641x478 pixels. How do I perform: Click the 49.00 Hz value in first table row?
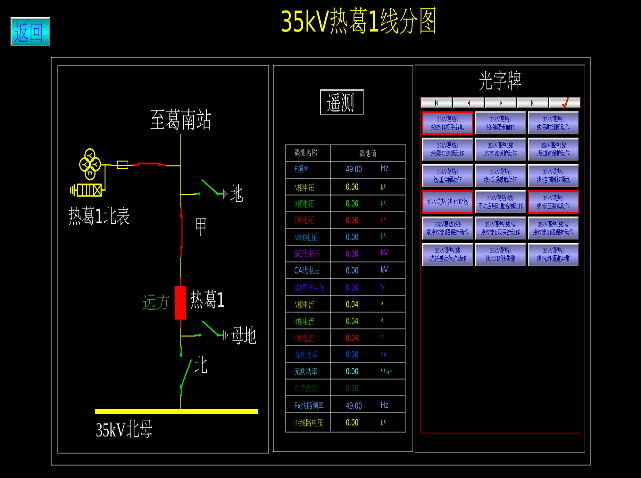coord(354,169)
